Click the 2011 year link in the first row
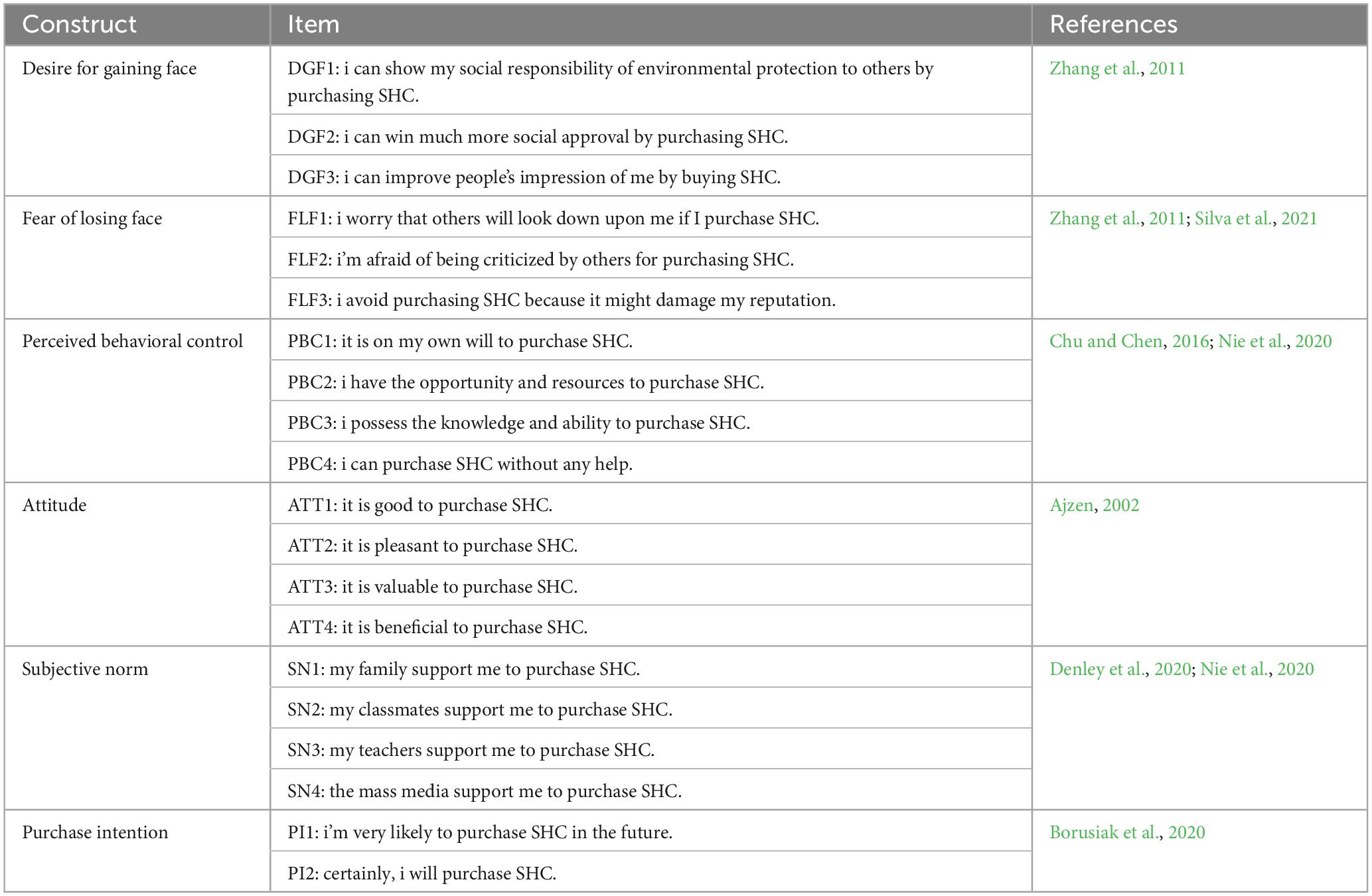Image resolution: width=1372 pixels, height=896 pixels. [1167, 69]
